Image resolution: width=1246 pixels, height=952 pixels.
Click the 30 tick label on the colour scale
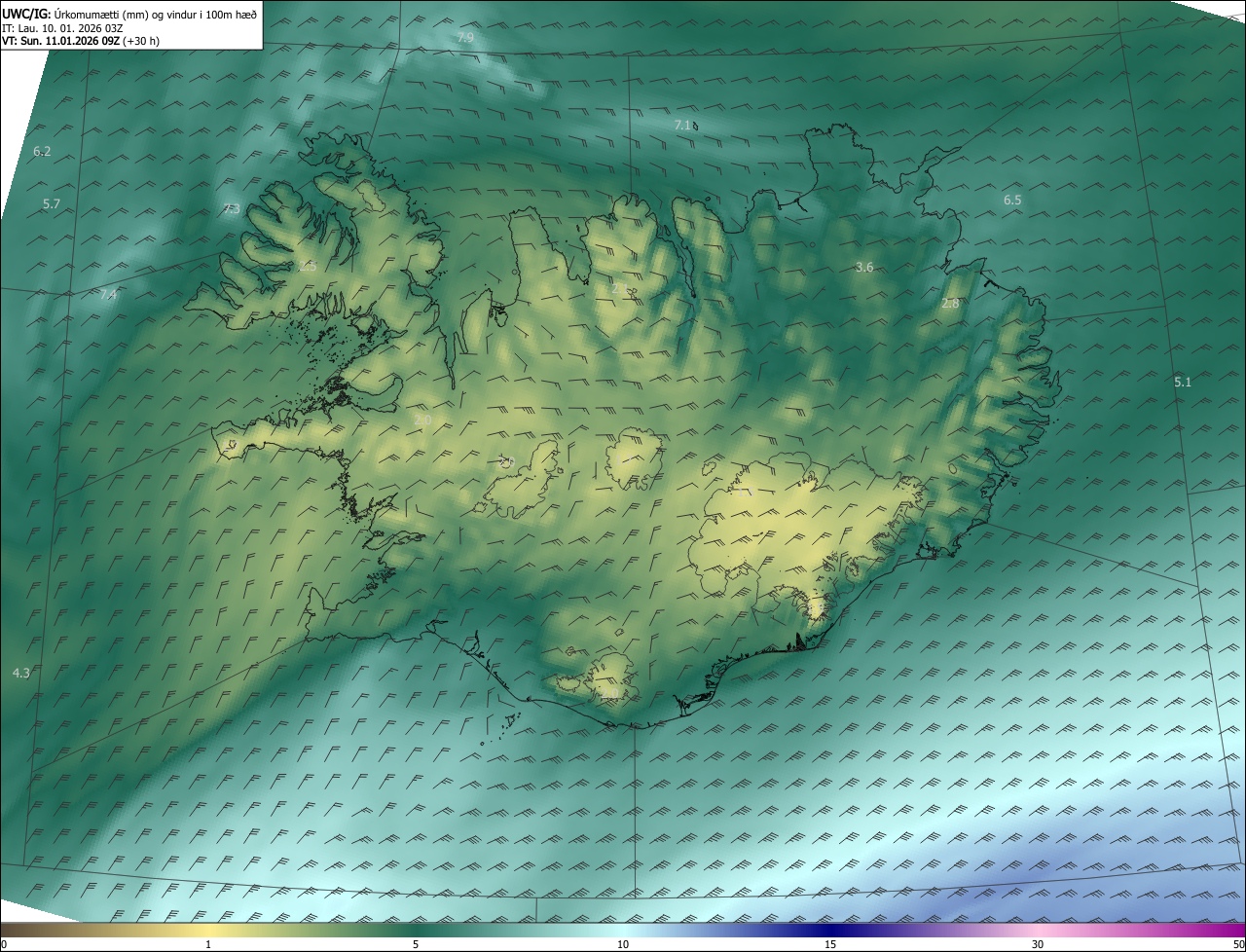point(1038,944)
